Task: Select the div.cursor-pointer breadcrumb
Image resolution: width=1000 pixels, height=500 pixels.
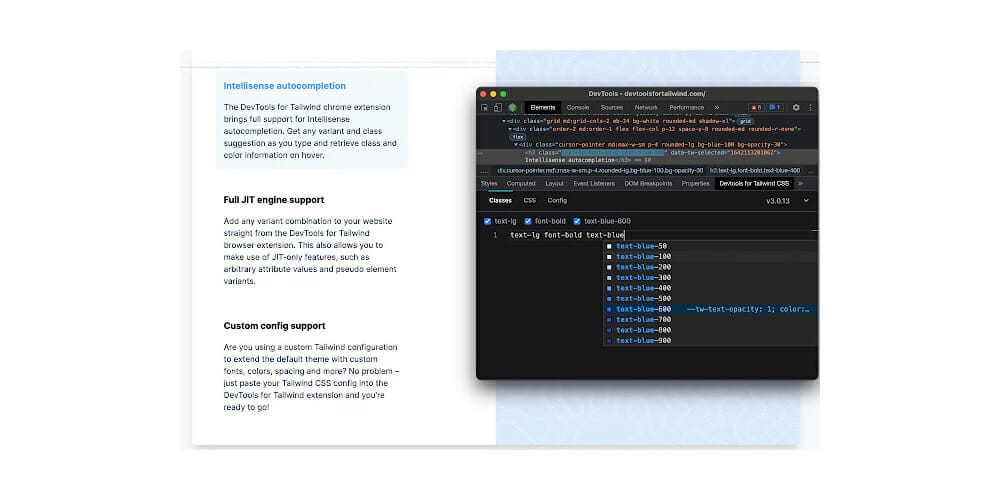Action: [600, 170]
